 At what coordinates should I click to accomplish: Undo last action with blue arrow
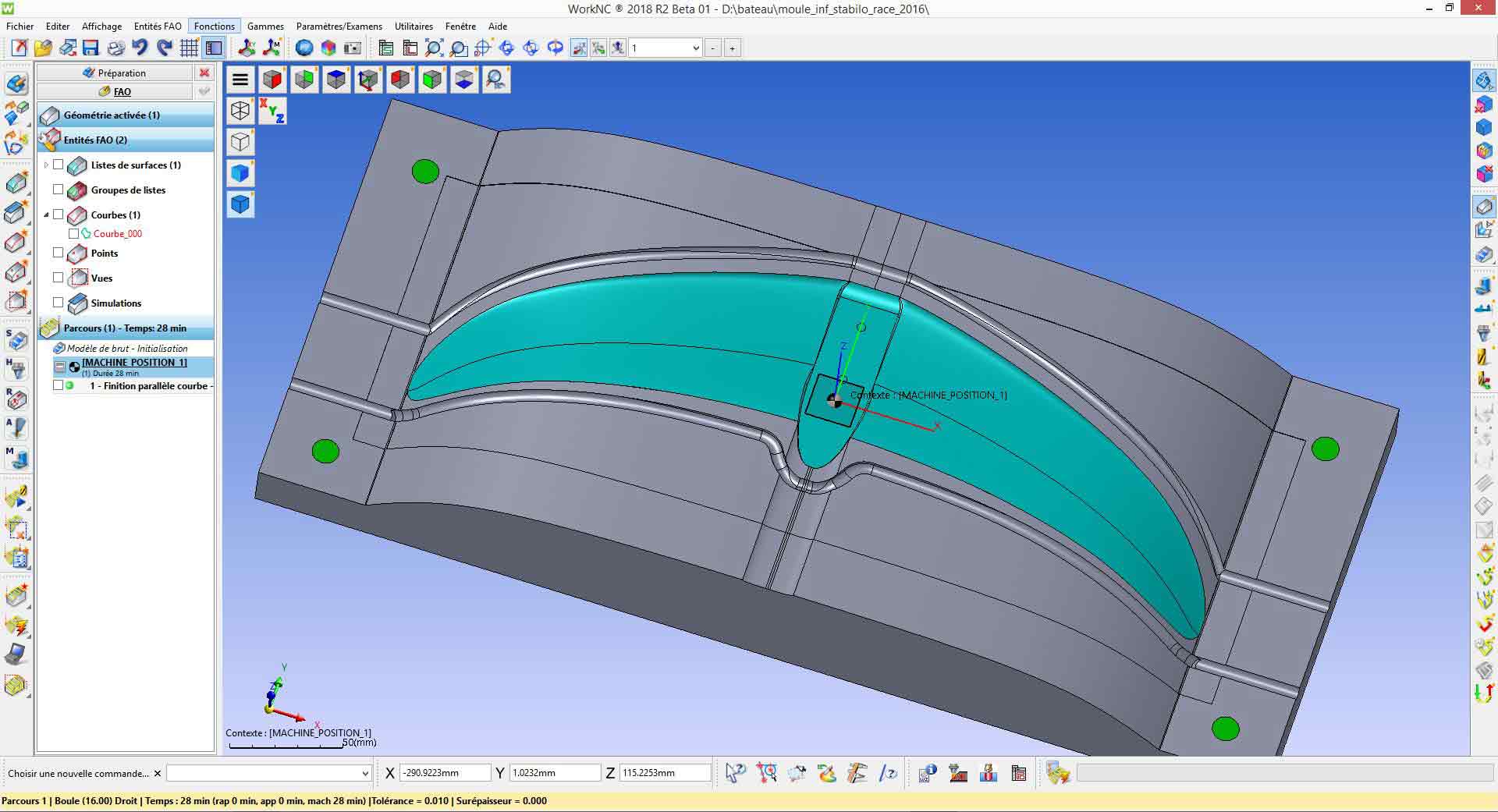[140, 48]
